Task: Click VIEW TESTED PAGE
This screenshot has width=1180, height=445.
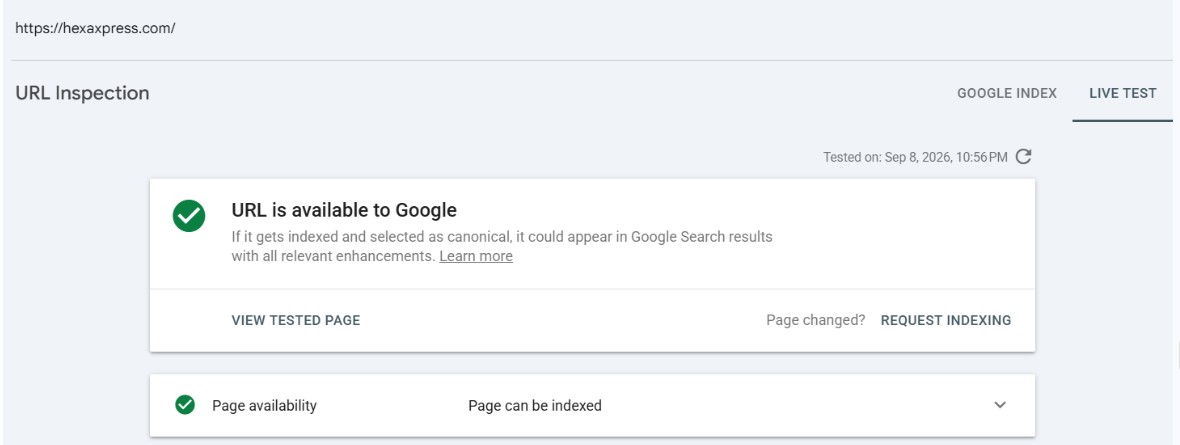Action: pos(296,320)
